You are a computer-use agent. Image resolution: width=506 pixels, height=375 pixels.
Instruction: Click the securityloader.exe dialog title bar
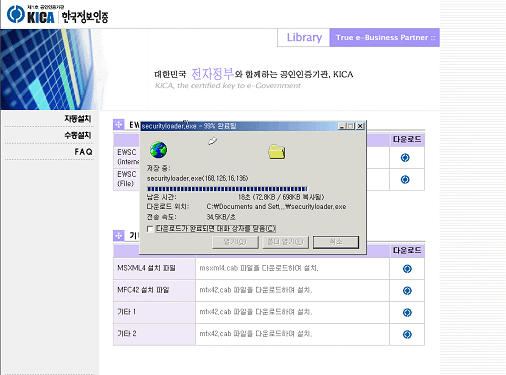[239, 126]
